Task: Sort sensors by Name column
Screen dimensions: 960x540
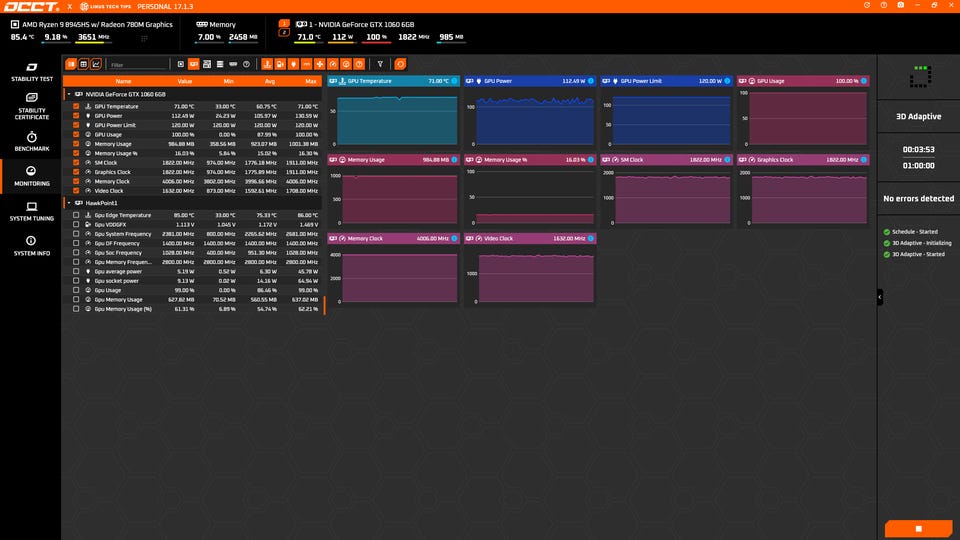Action: tap(123, 81)
